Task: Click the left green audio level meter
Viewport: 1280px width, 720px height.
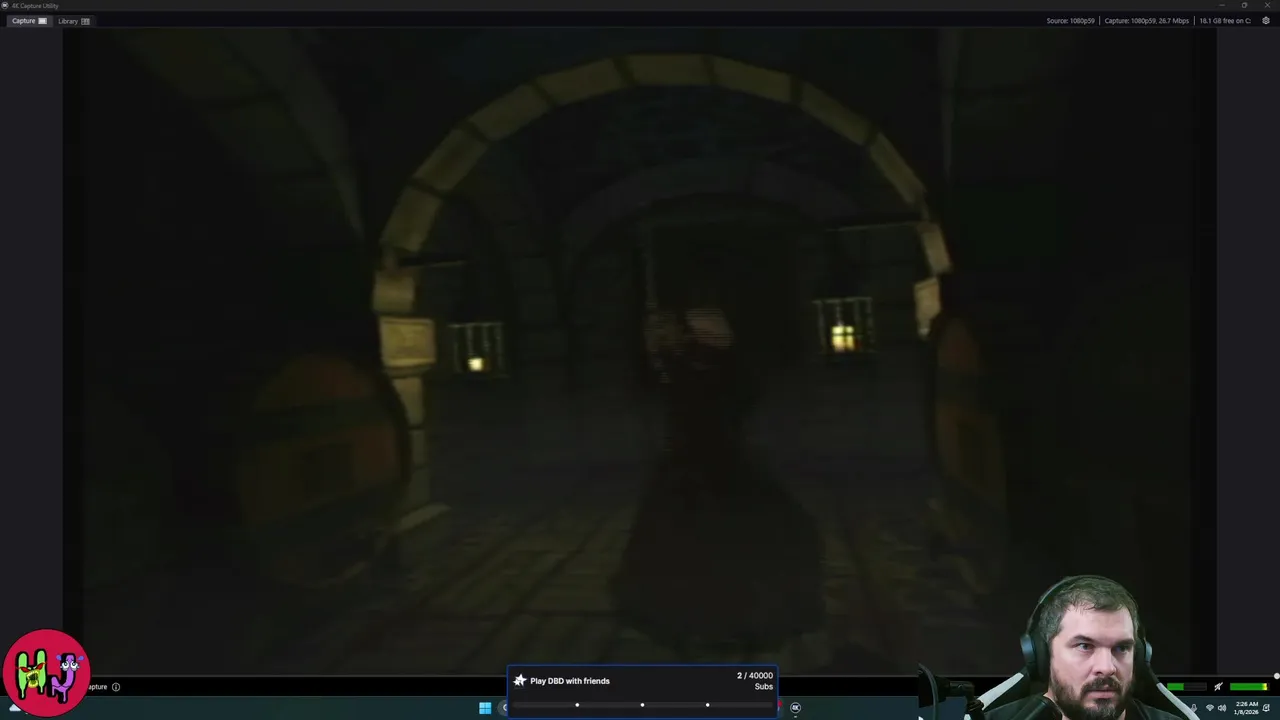Action: [x=1186, y=687]
